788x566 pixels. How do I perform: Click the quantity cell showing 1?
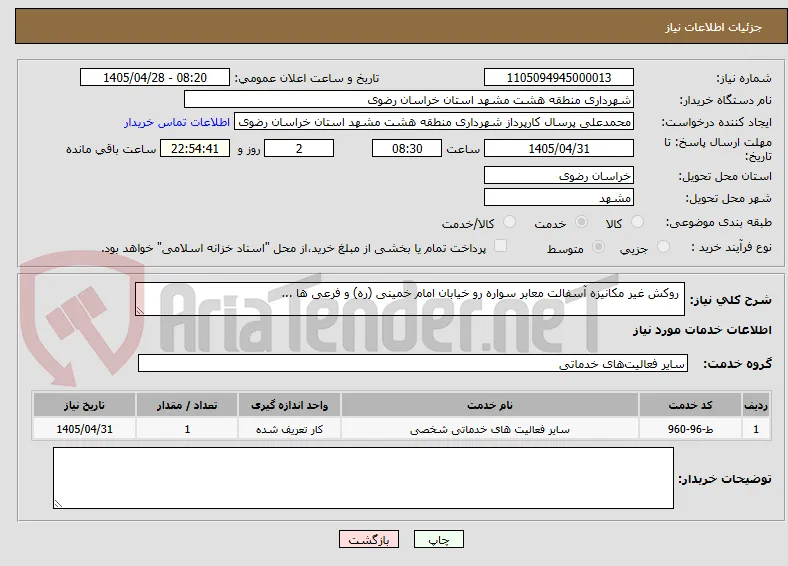[187, 429]
